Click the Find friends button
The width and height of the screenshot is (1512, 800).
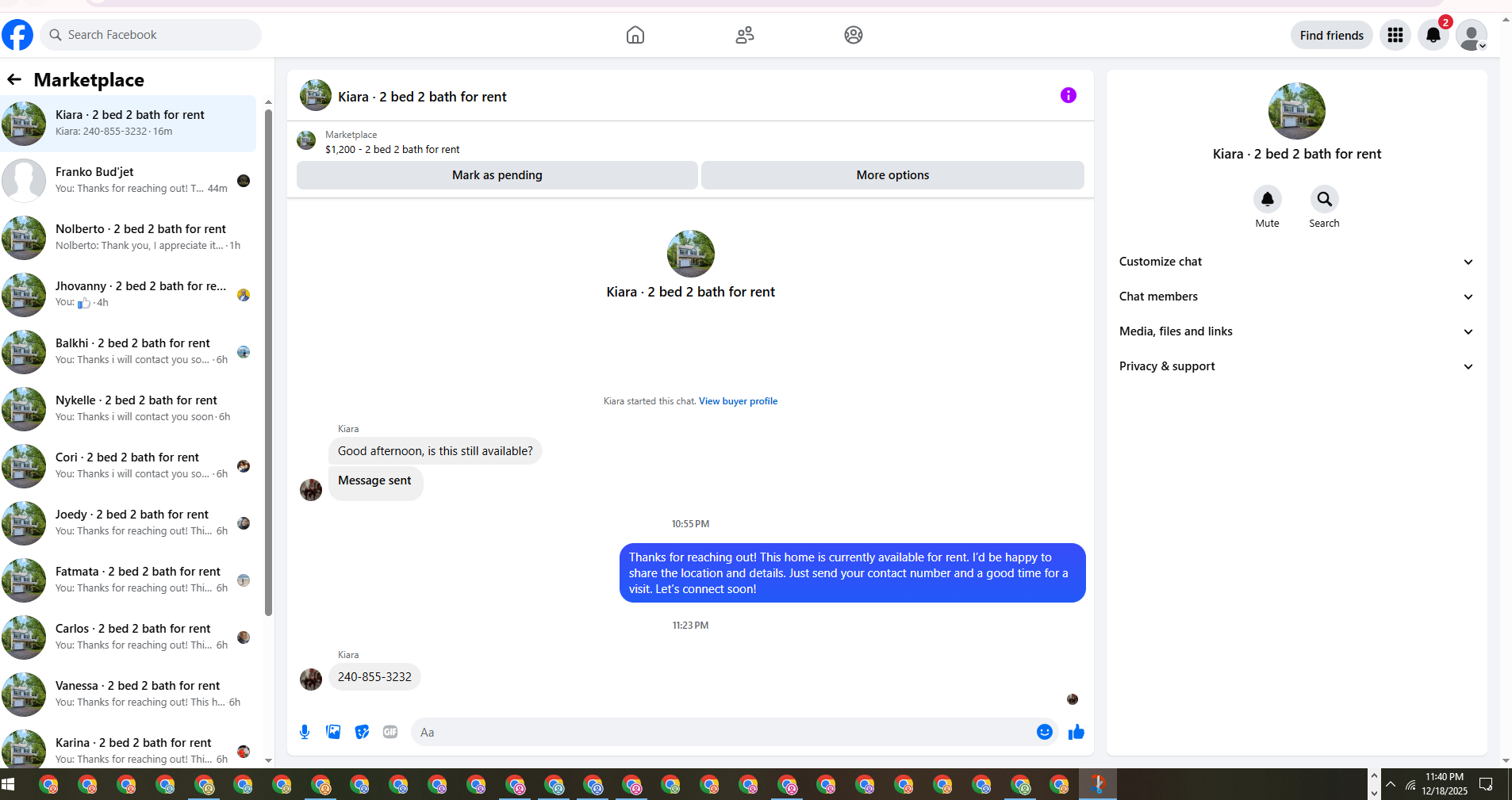[x=1332, y=35]
